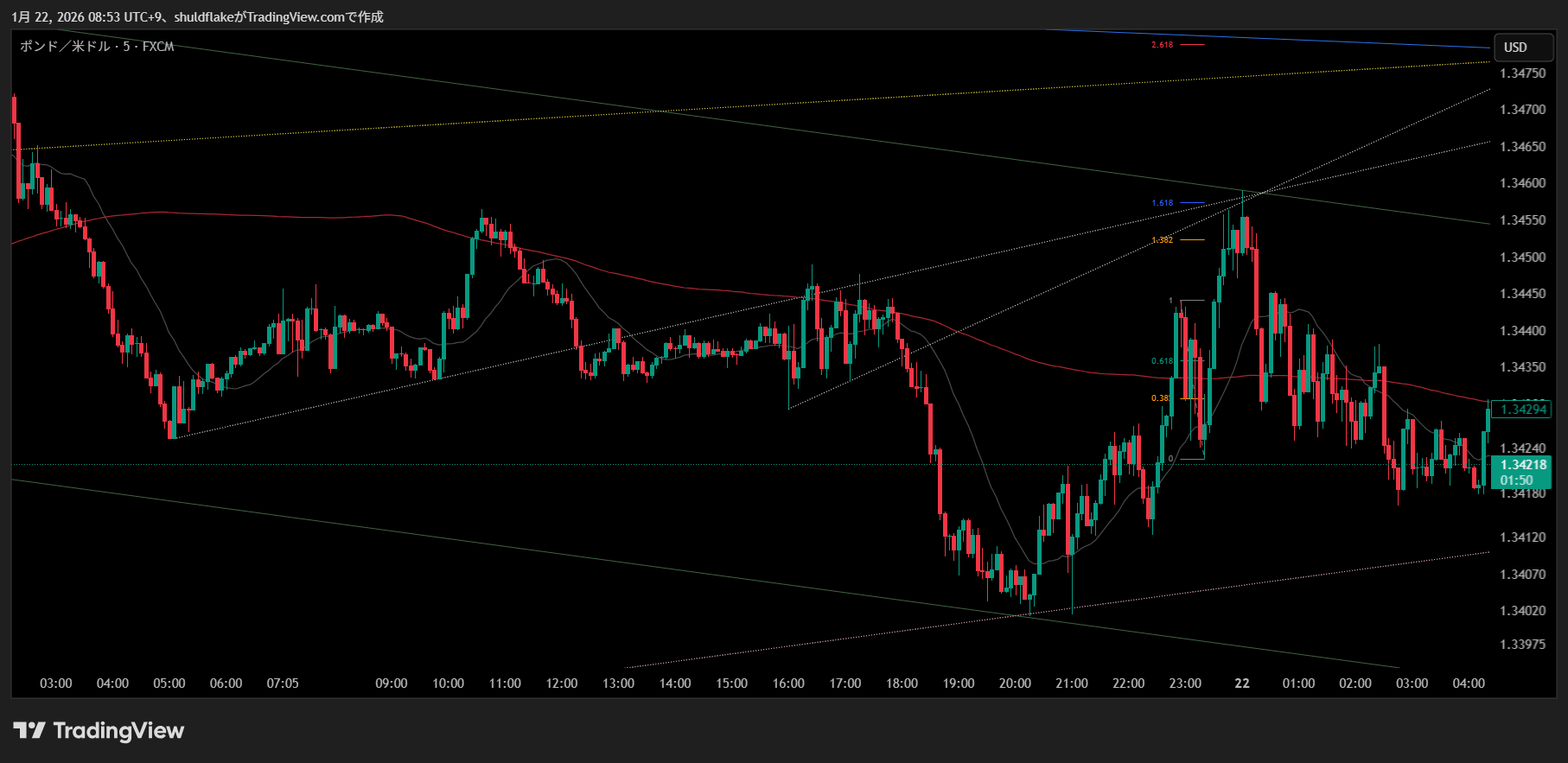Click the 1.34020 price axis label
The width and height of the screenshot is (1568, 763).
(1523, 611)
